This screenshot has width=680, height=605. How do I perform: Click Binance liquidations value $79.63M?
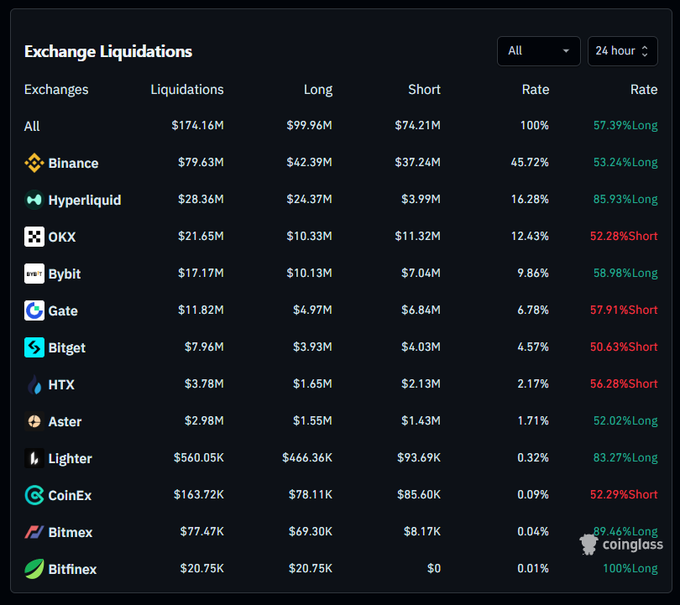[x=201, y=162]
